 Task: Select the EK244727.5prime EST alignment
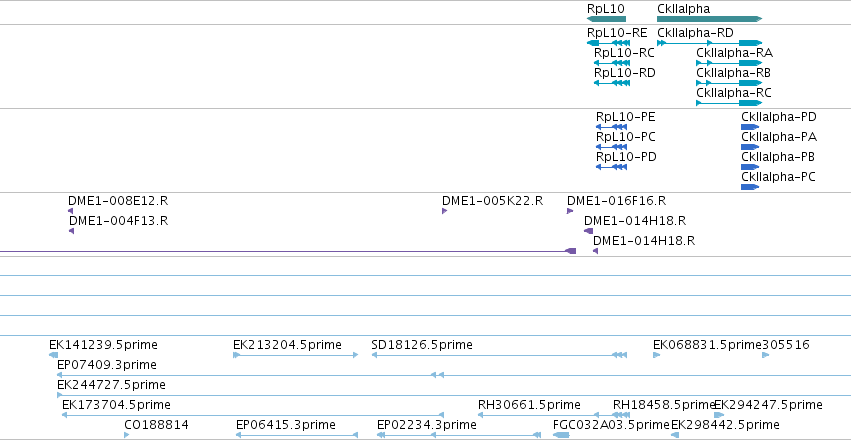click(x=454, y=395)
